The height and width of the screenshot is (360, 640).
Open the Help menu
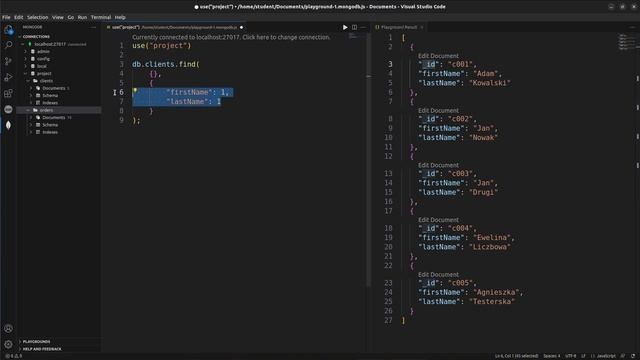(x=120, y=17)
